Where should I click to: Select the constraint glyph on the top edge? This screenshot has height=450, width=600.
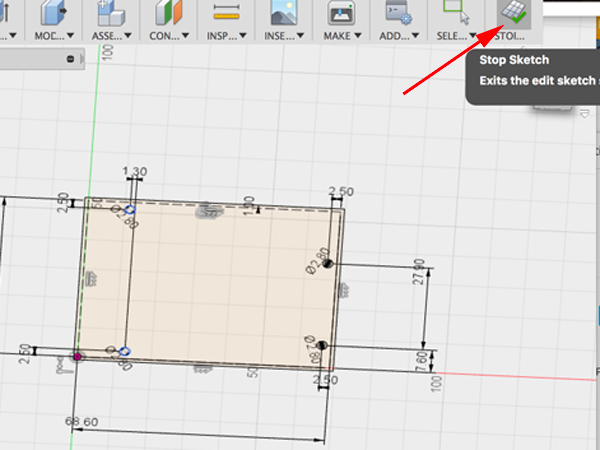pos(209,211)
